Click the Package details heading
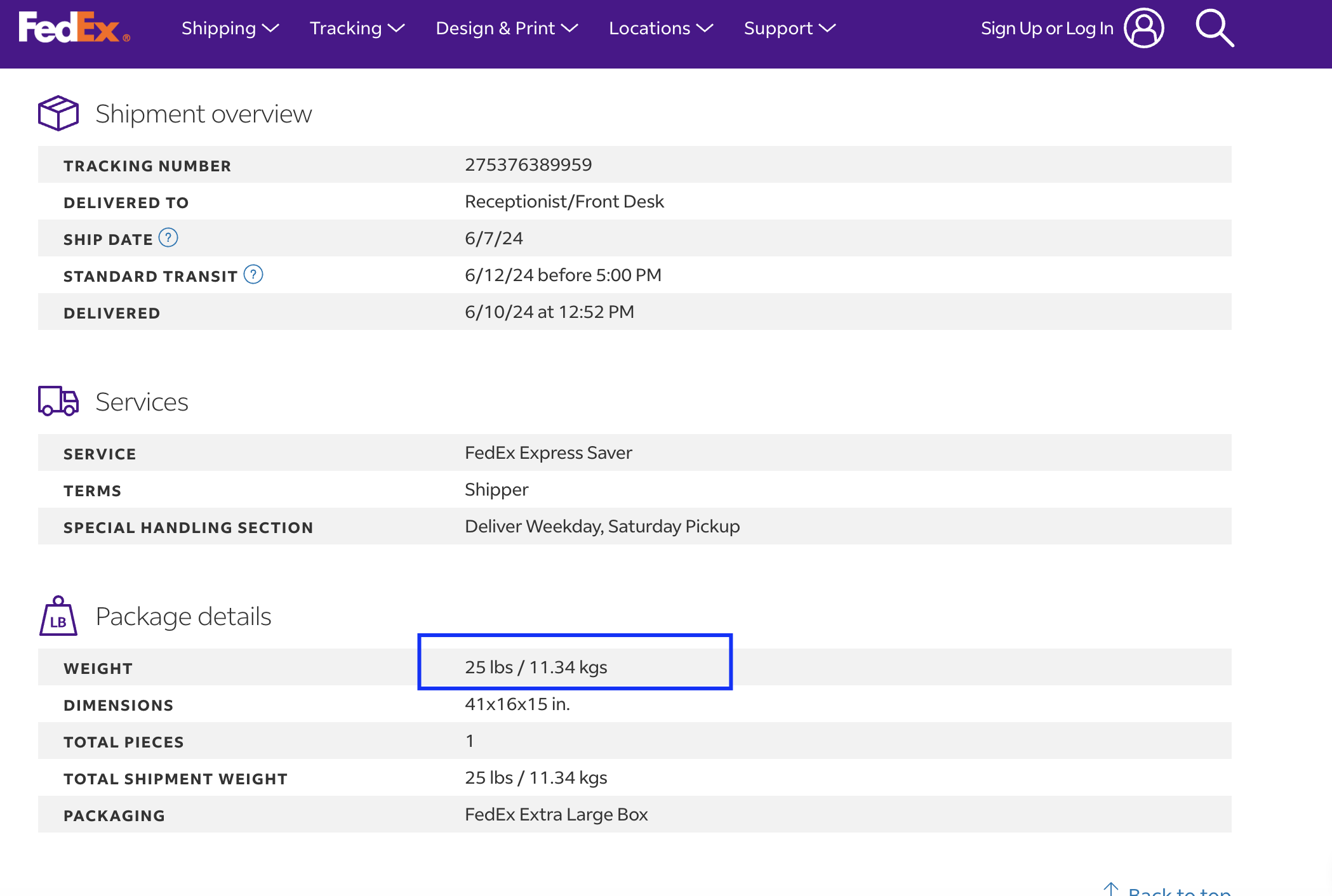Screen dimensions: 1332x896 point(183,616)
